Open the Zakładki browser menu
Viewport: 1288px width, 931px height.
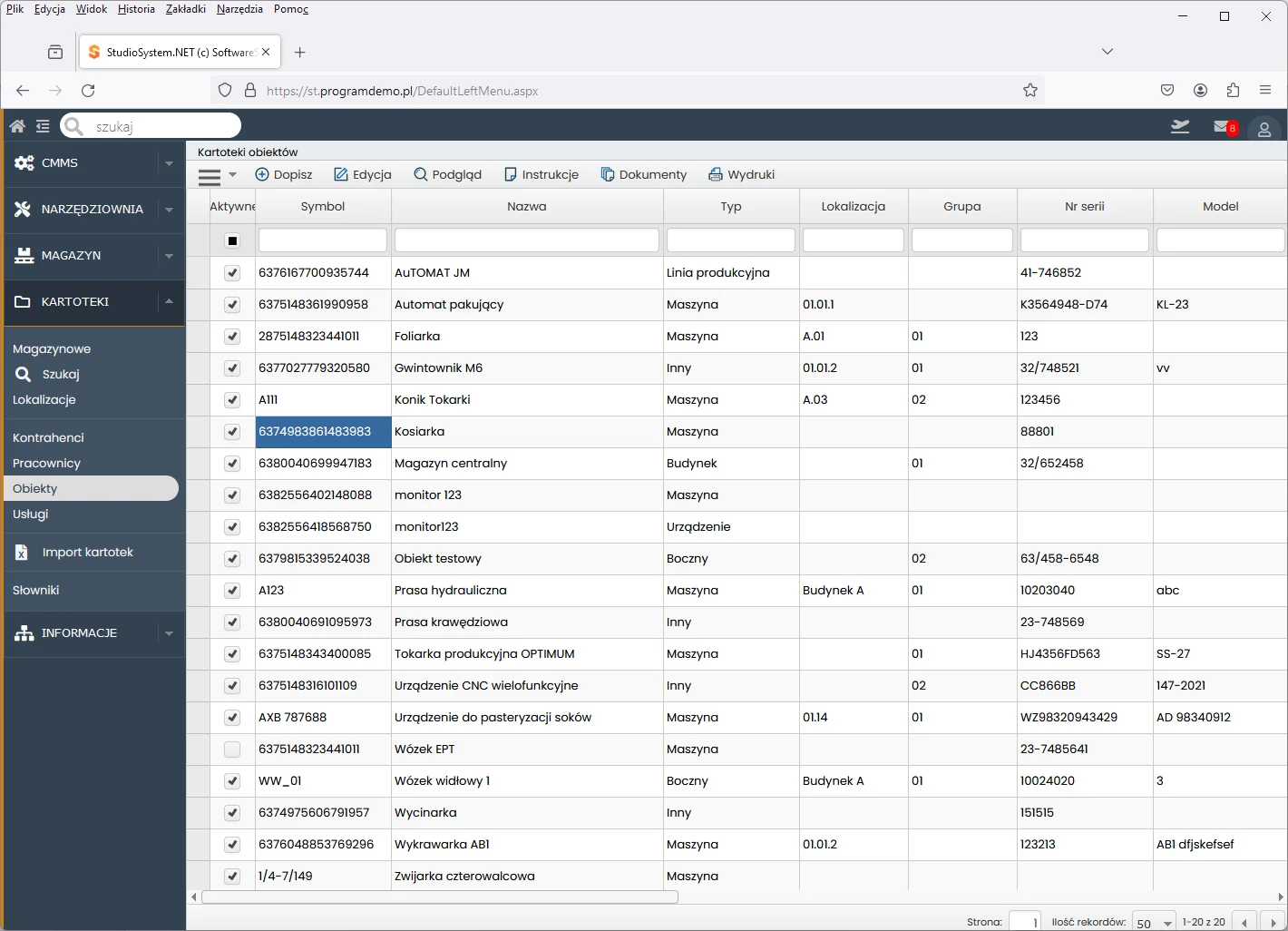185,9
